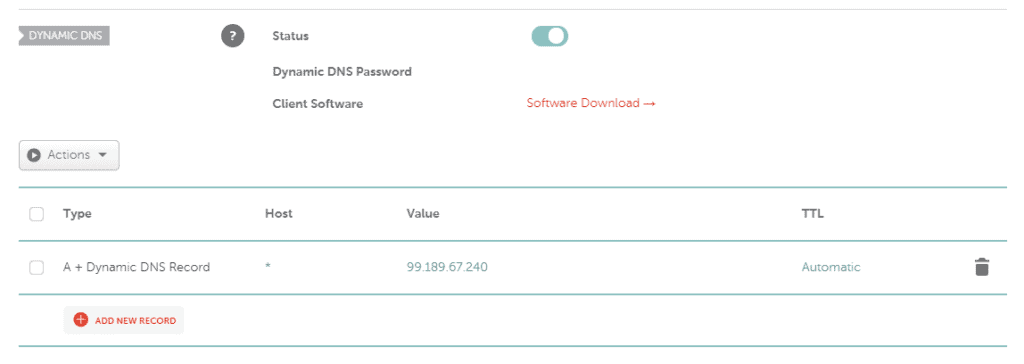Expand the Actions dropdown arrow
The width and height of the screenshot is (1024, 364).
[x=102, y=156]
